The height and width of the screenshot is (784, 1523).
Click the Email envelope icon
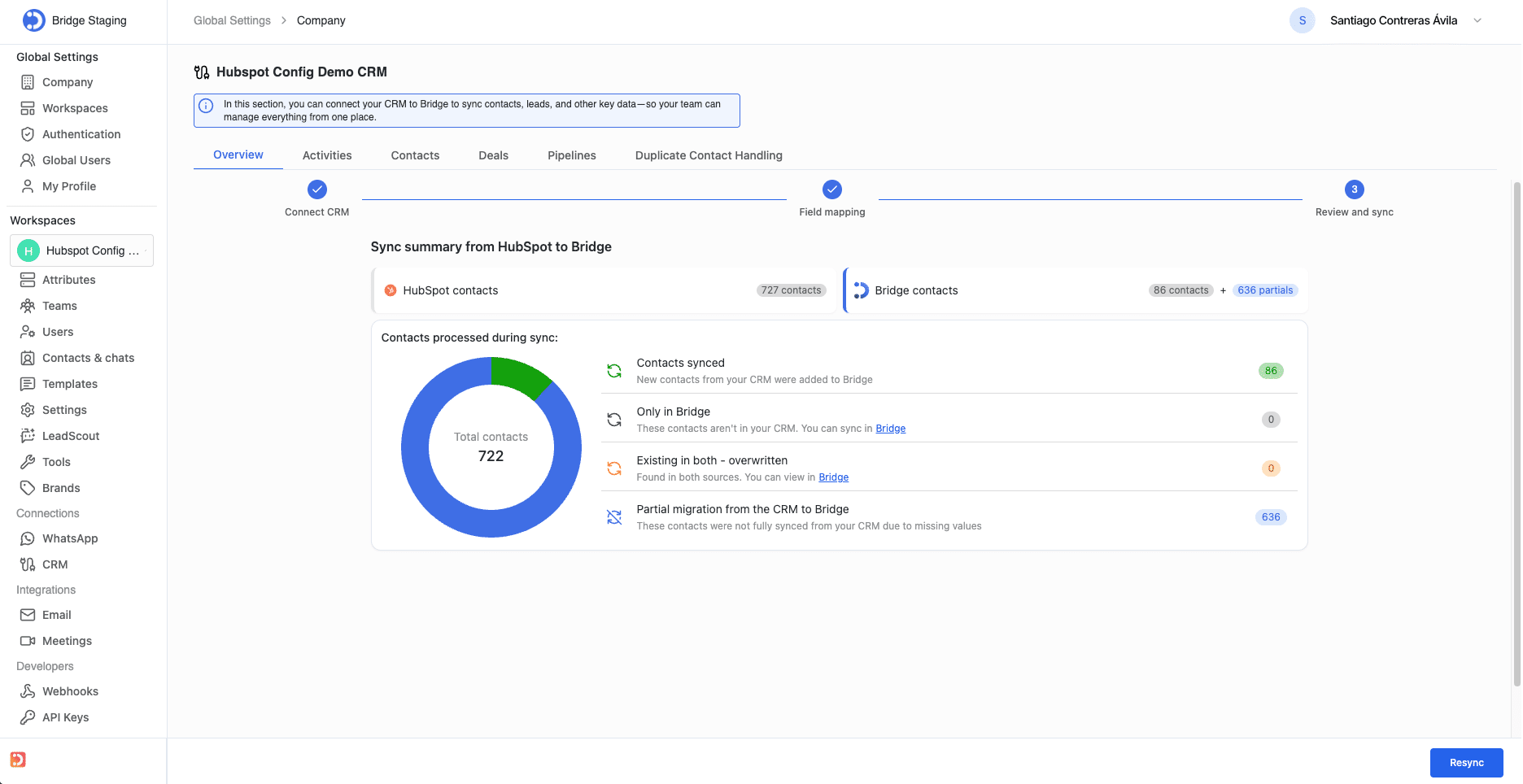coord(28,615)
